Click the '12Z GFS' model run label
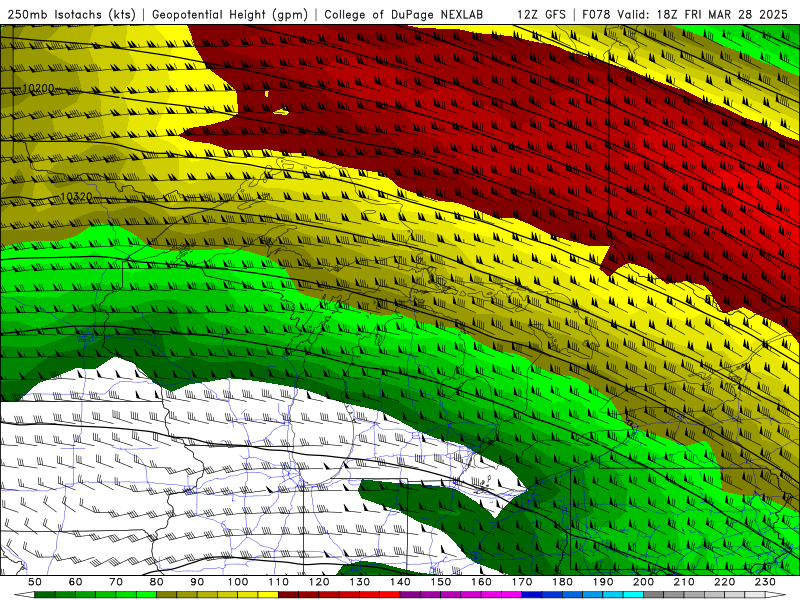The width and height of the screenshot is (800, 600). [x=541, y=14]
